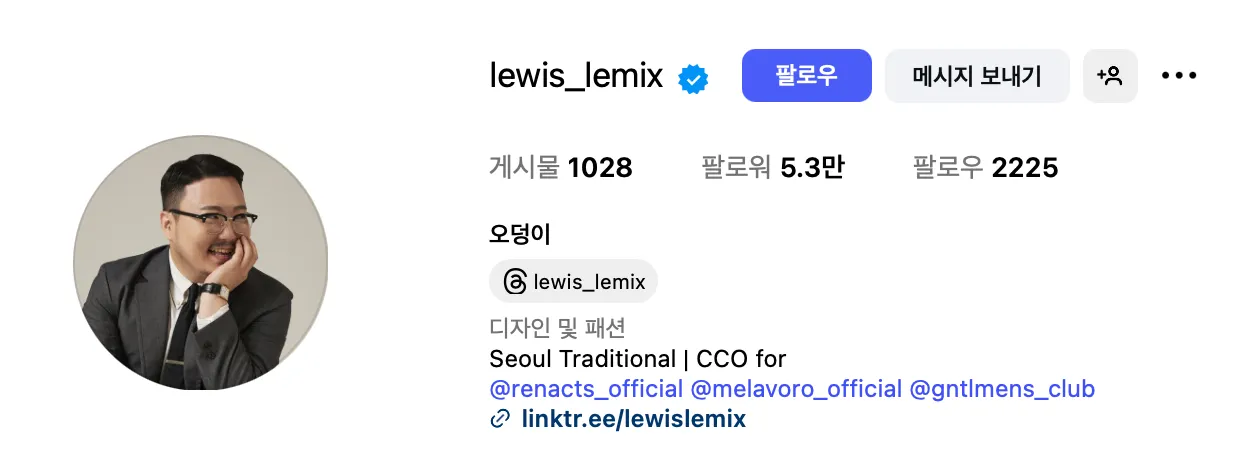This screenshot has height=454, width=1246.
Task: Select the 게시물 1028 posts count
Action: pyautogui.click(x=561, y=168)
